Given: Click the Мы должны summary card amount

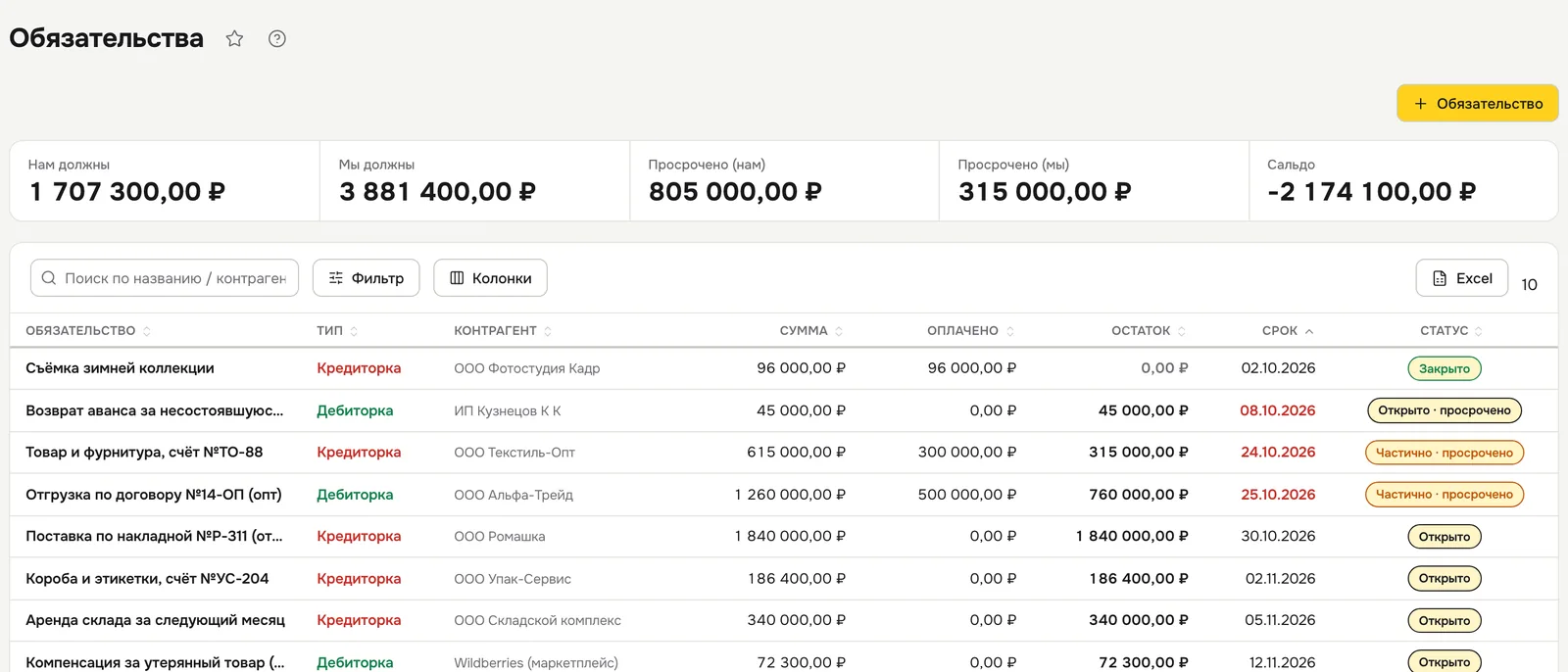Looking at the screenshot, I should click(x=437, y=192).
